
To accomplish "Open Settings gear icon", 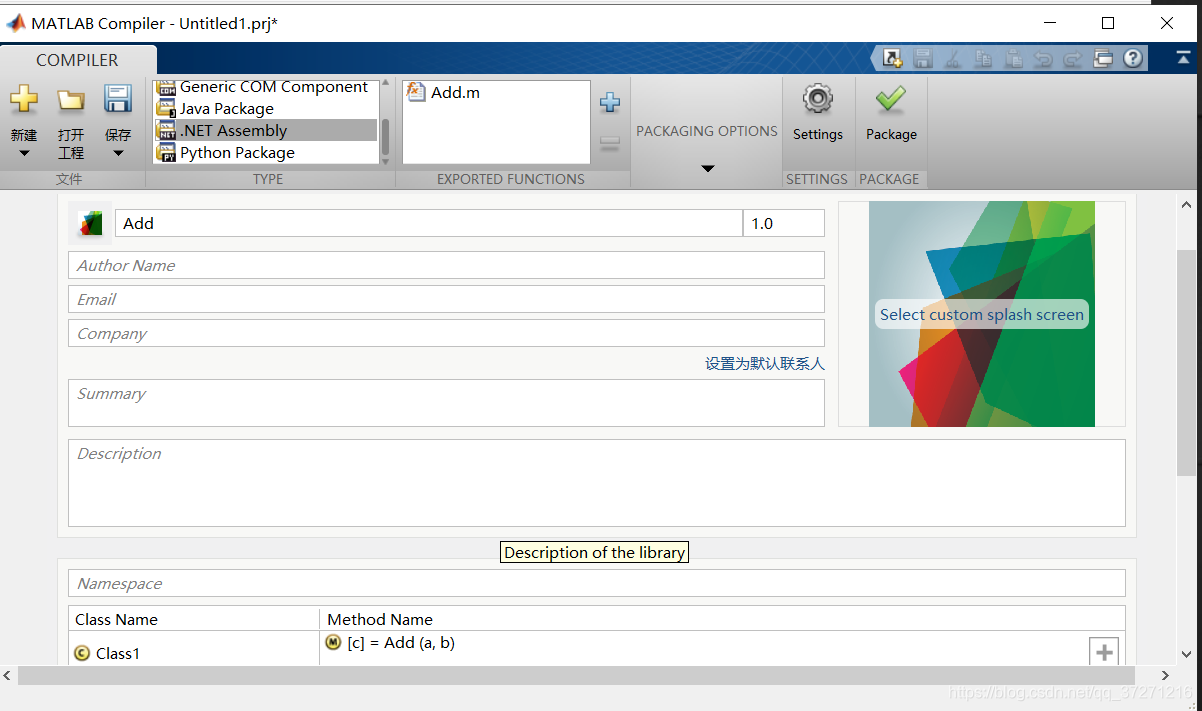I will [818, 99].
